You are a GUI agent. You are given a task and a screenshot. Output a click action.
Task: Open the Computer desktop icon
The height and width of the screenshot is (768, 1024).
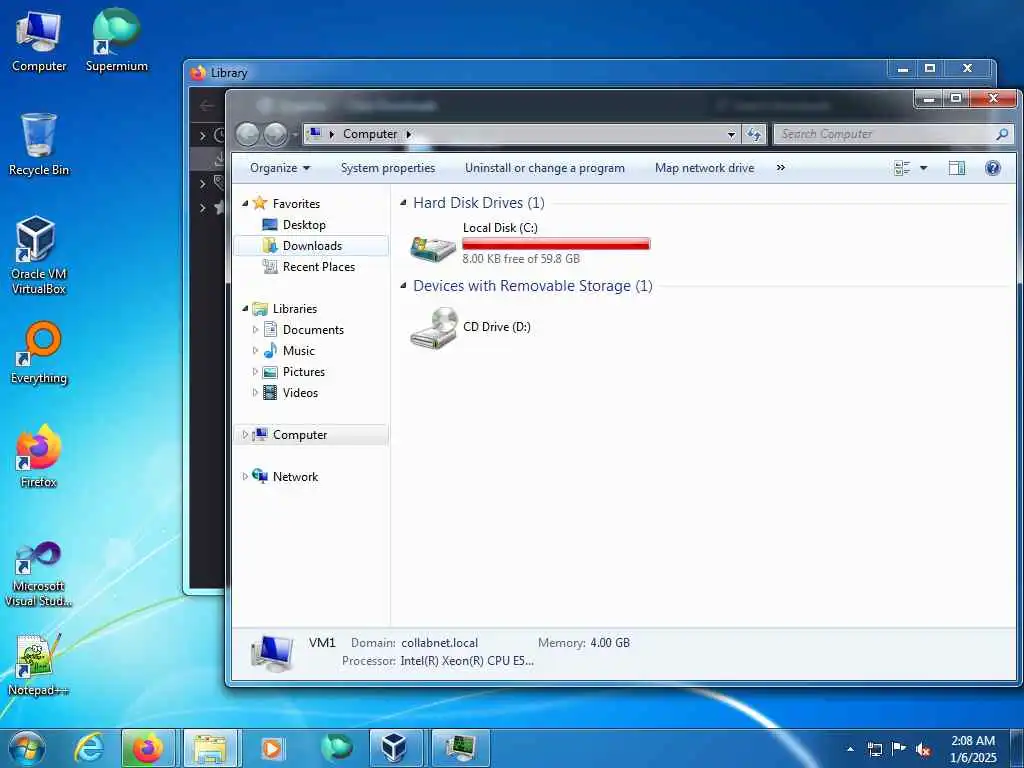tap(39, 40)
